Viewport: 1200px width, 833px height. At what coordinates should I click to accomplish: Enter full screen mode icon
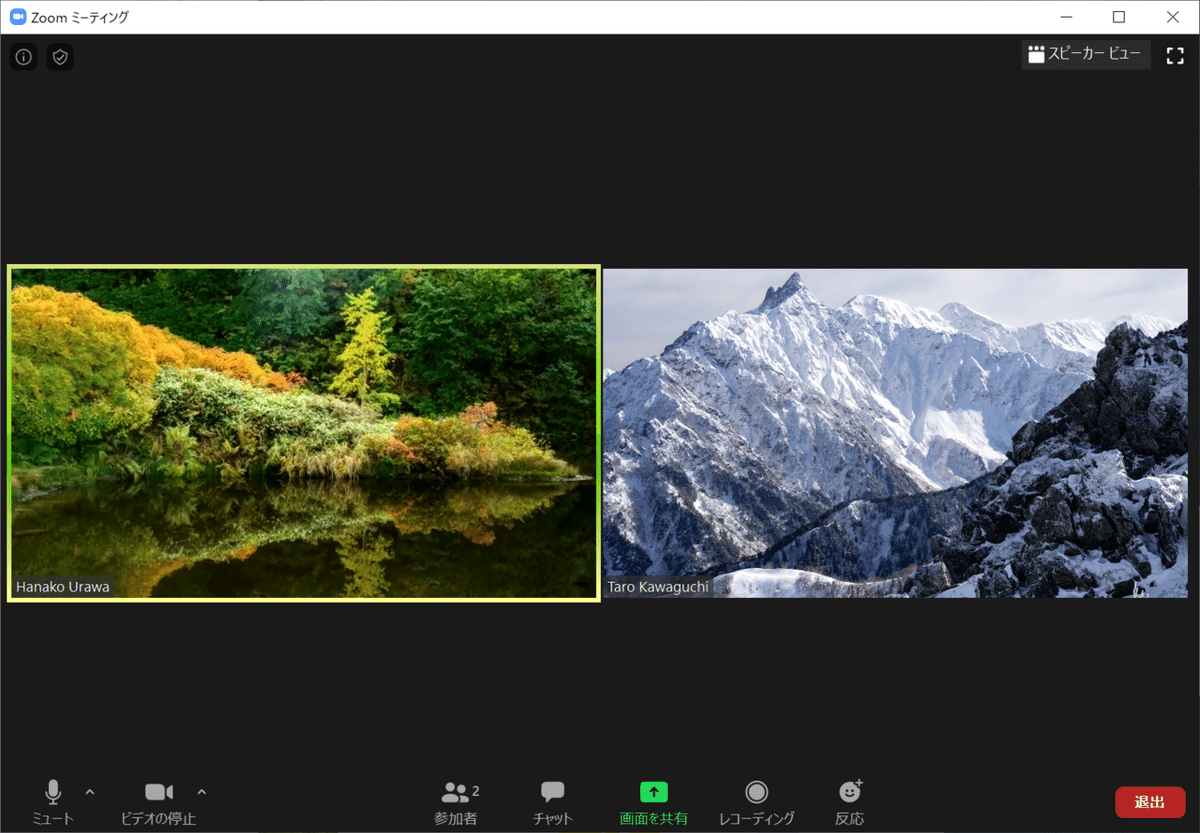point(1175,55)
